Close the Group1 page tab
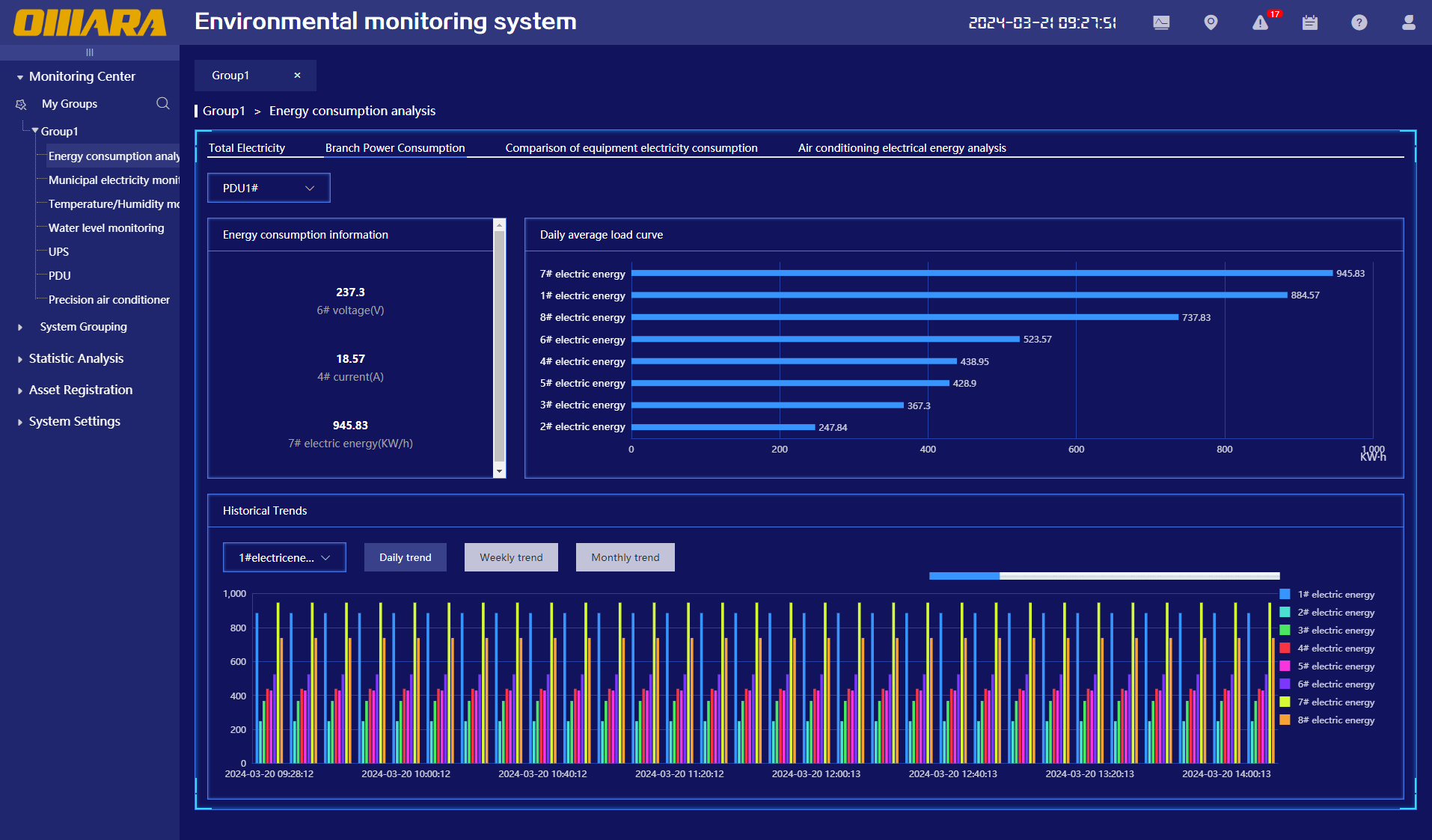 coord(297,76)
